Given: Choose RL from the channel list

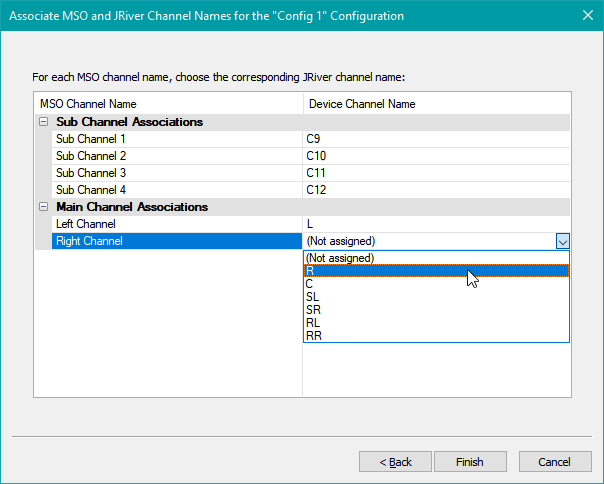Looking at the screenshot, I should pyautogui.click(x=436, y=323).
